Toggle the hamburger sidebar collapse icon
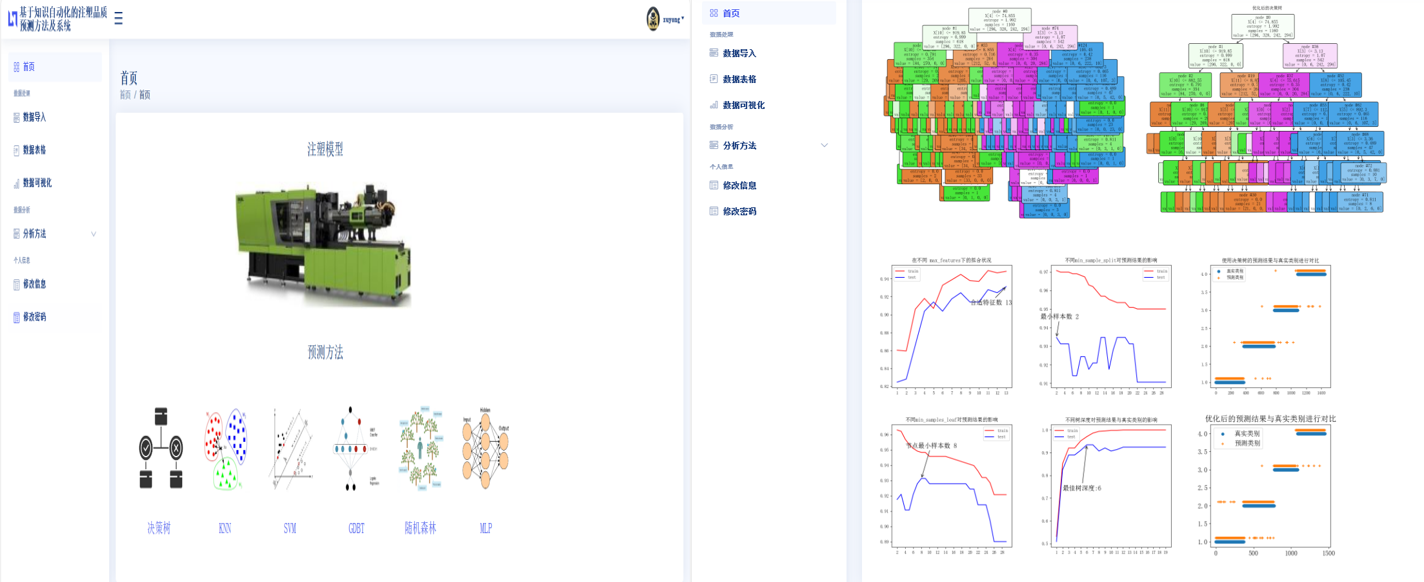Viewport: 1424px width, 582px height. coord(119,18)
